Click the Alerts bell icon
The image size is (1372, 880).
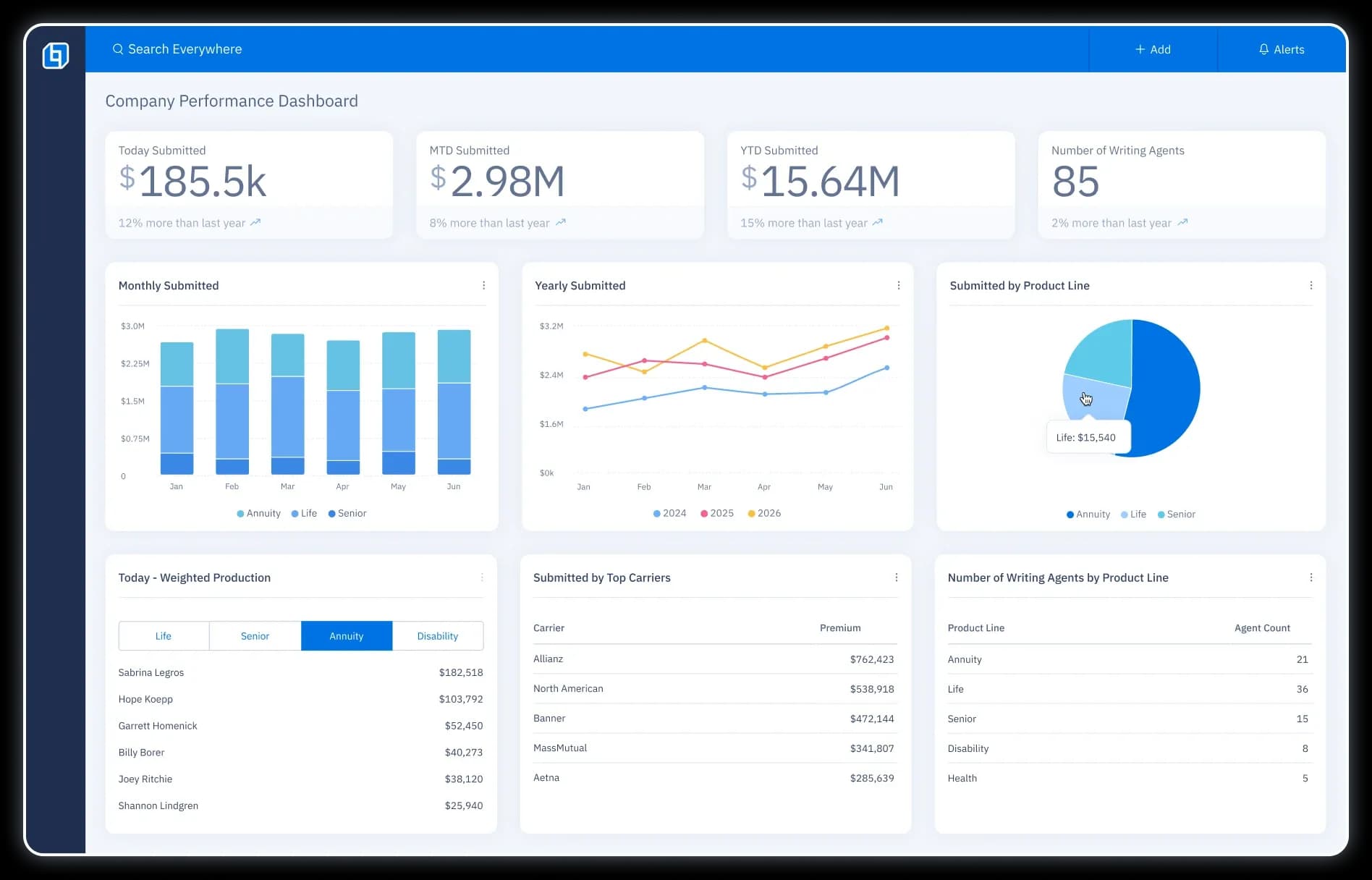click(1263, 49)
